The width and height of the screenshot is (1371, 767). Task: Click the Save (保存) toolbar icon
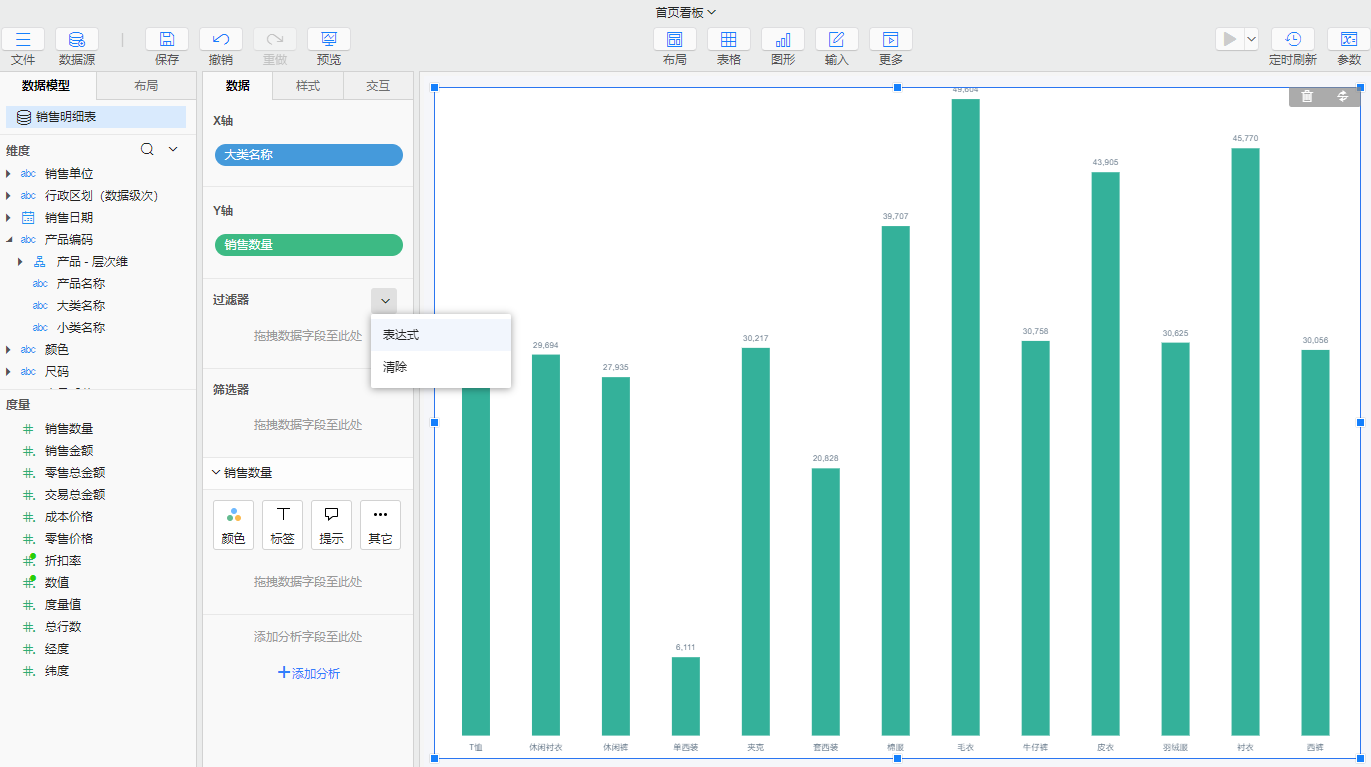(x=167, y=40)
